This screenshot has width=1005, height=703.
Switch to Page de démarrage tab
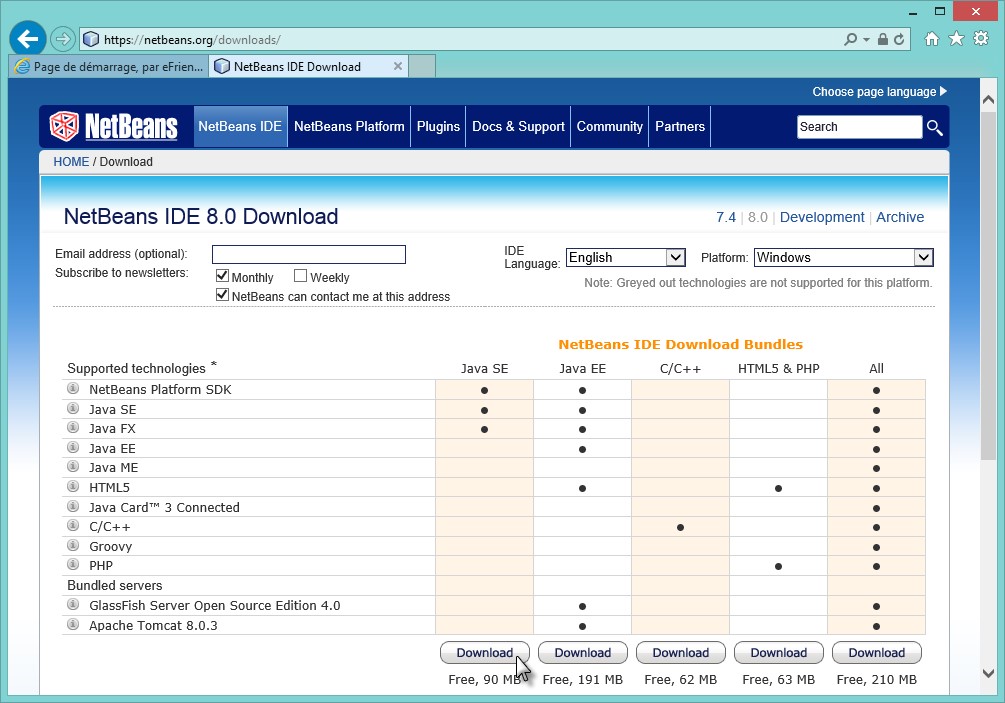[x=108, y=67]
